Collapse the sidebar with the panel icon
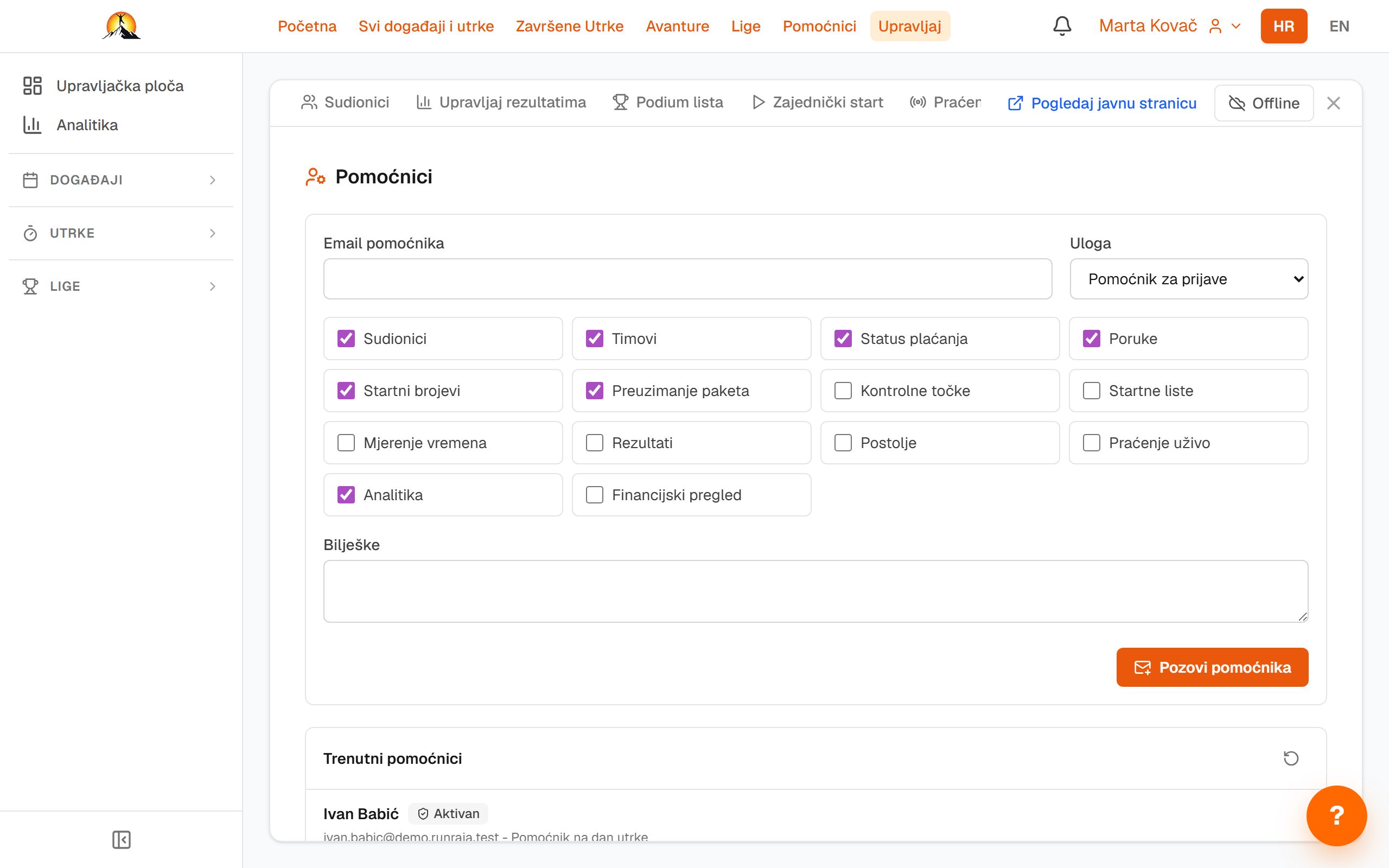The width and height of the screenshot is (1389, 868). 121,839
